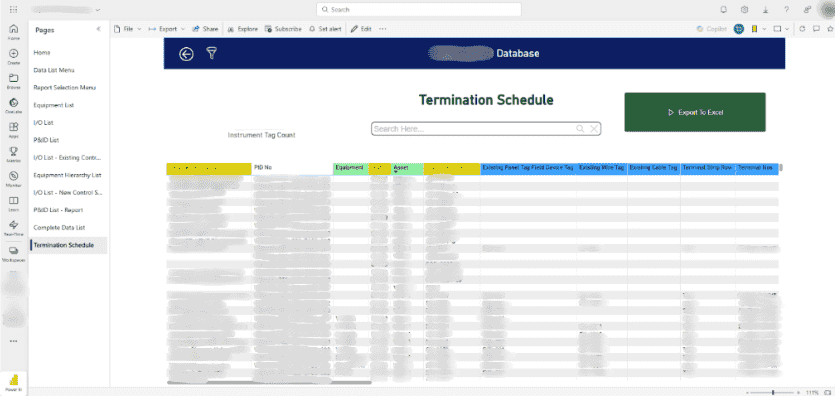Open the view options dropdown in the toolbar
The height and width of the screenshot is (396, 835).
coord(781,29)
